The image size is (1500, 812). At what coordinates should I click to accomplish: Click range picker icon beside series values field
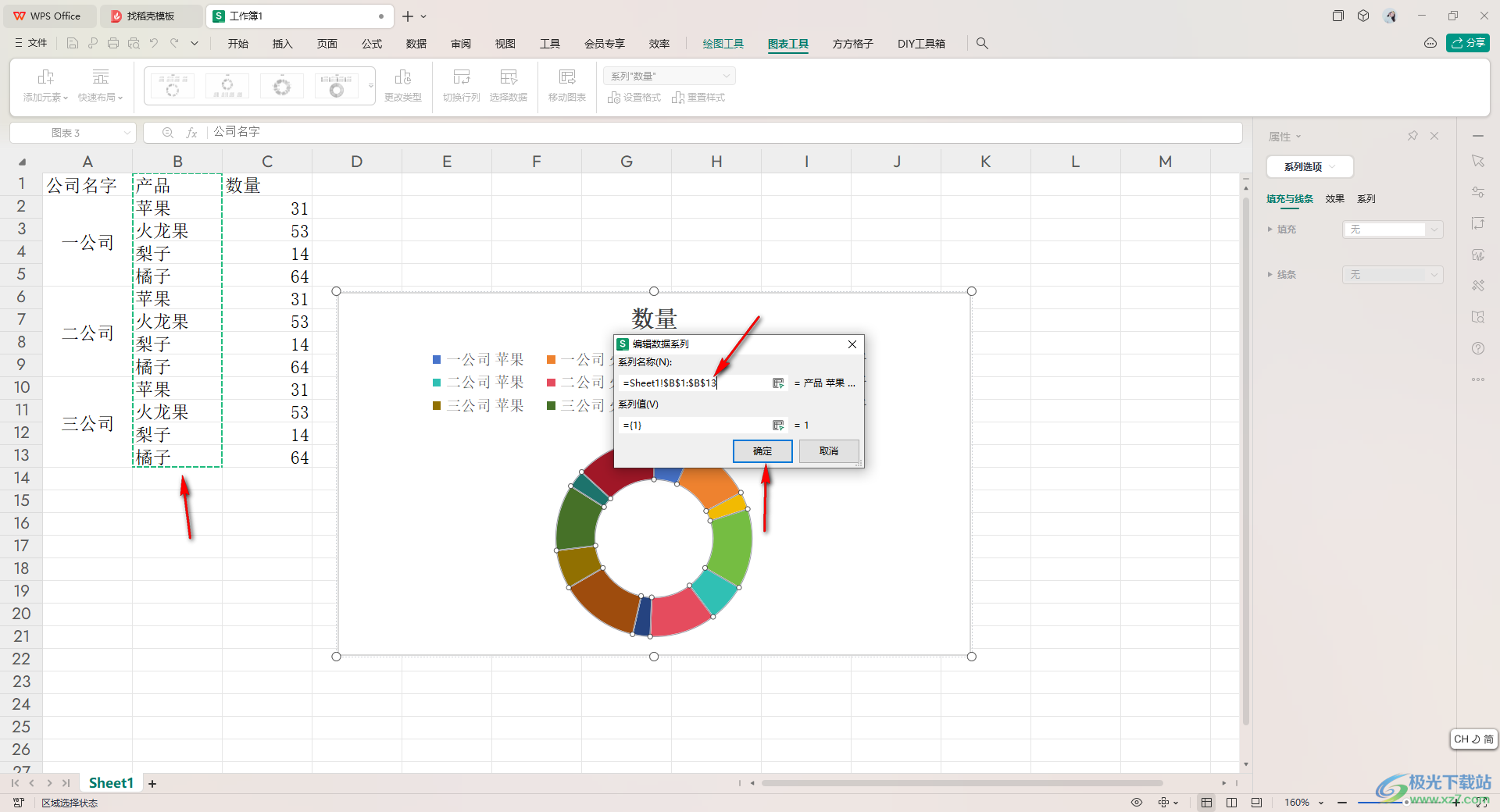click(778, 426)
